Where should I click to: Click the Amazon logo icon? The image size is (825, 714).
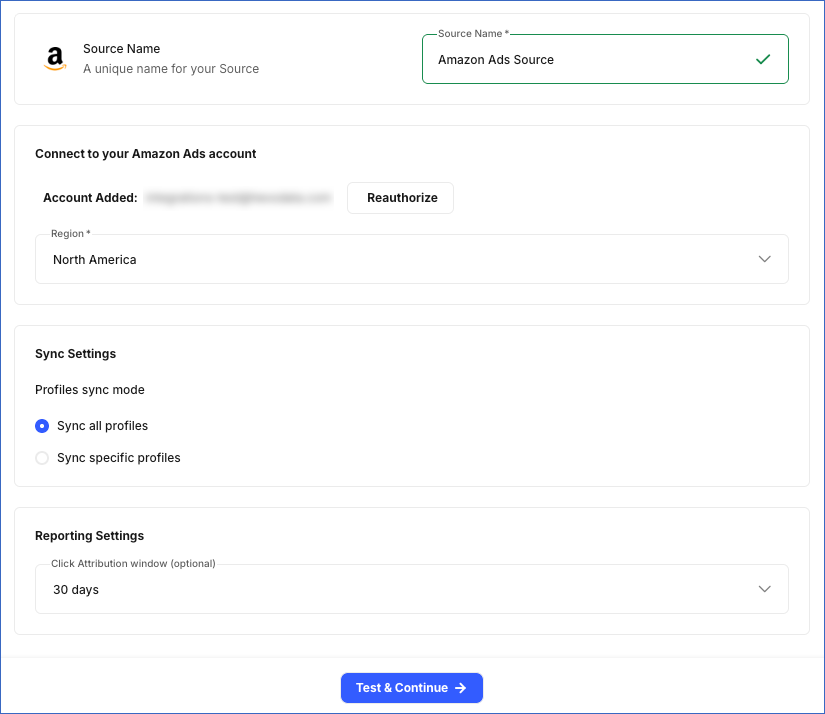pyautogui.click(x=55, y=58)
